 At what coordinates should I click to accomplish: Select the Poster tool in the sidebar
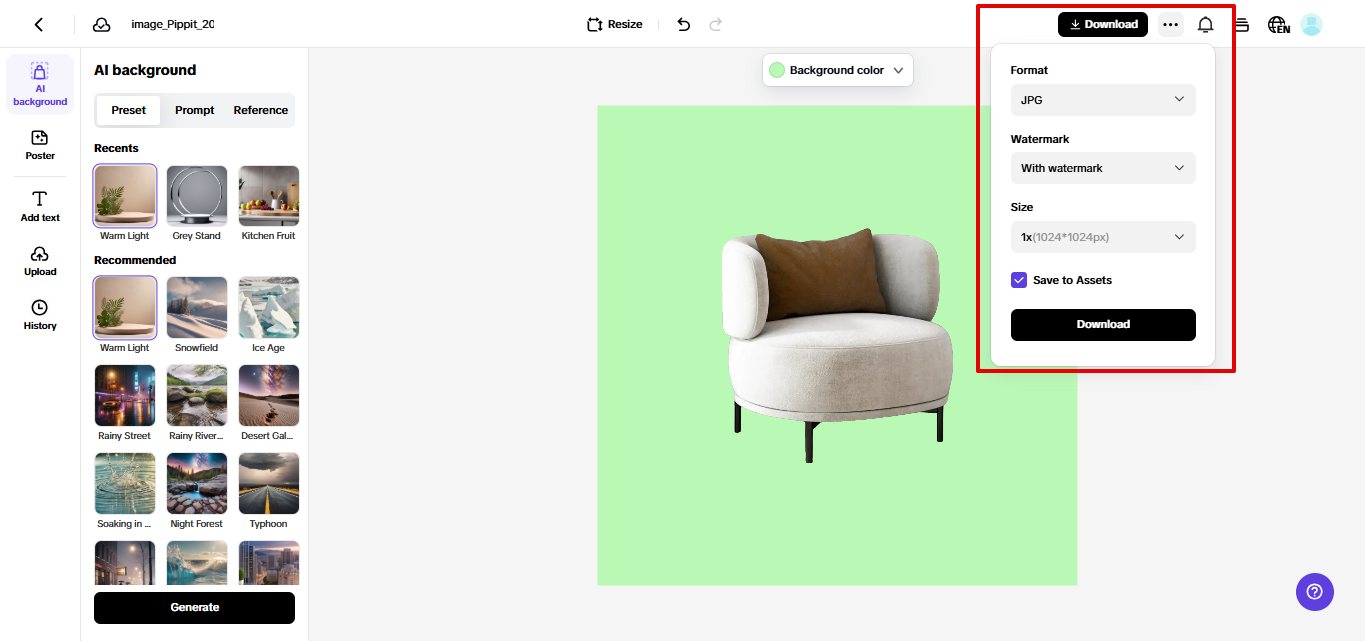(x=39, y=146)
